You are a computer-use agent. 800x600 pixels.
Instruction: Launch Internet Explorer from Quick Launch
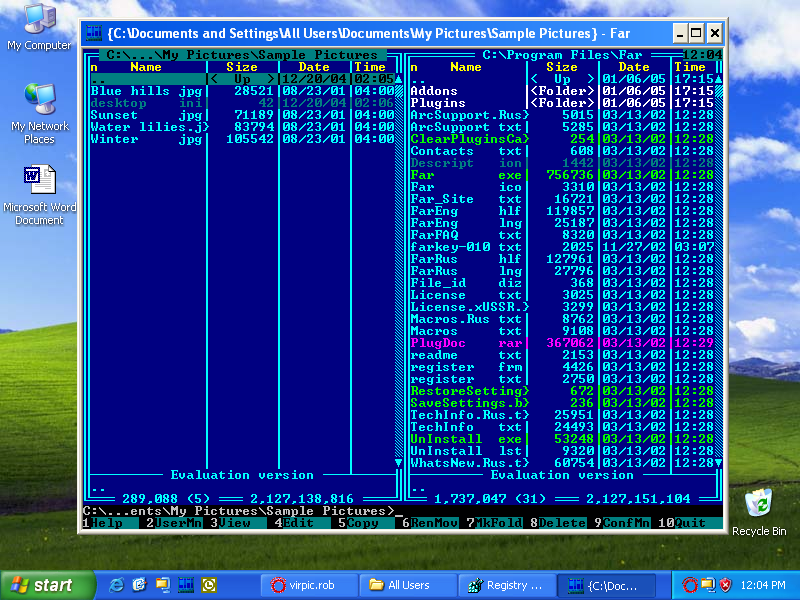point(116,585)
